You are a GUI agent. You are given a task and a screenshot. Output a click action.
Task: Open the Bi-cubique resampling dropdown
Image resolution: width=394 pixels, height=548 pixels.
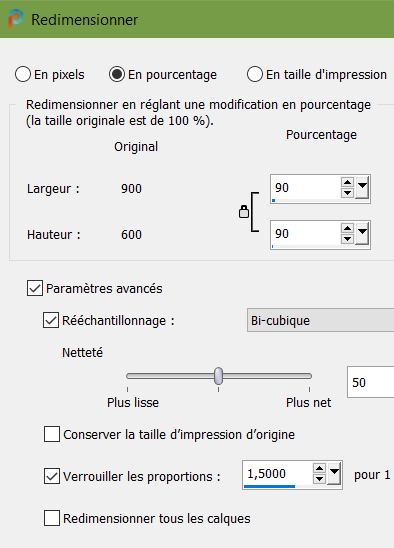tap(320, 320)
